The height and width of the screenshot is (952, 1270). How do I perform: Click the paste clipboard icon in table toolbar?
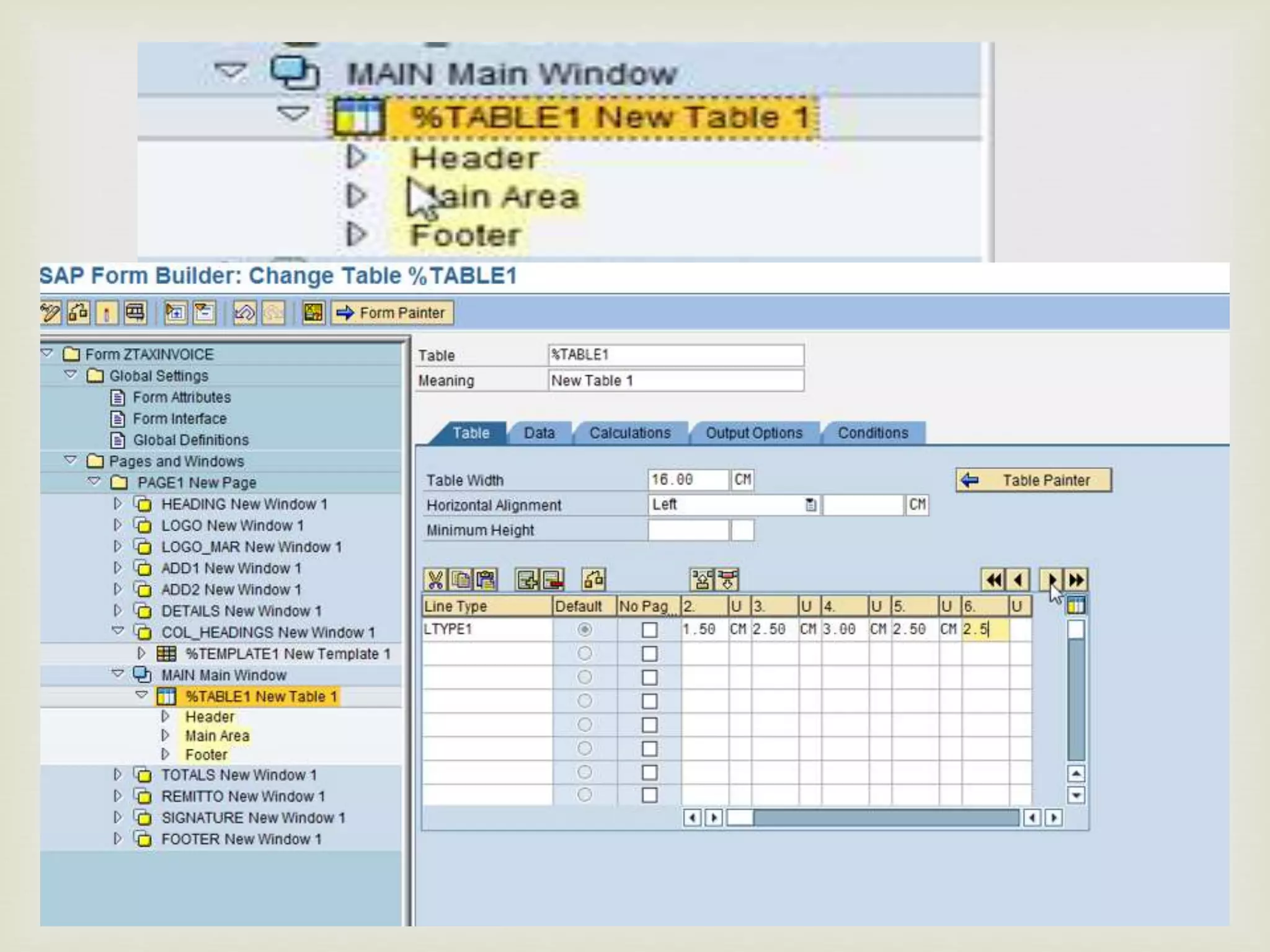486,580
